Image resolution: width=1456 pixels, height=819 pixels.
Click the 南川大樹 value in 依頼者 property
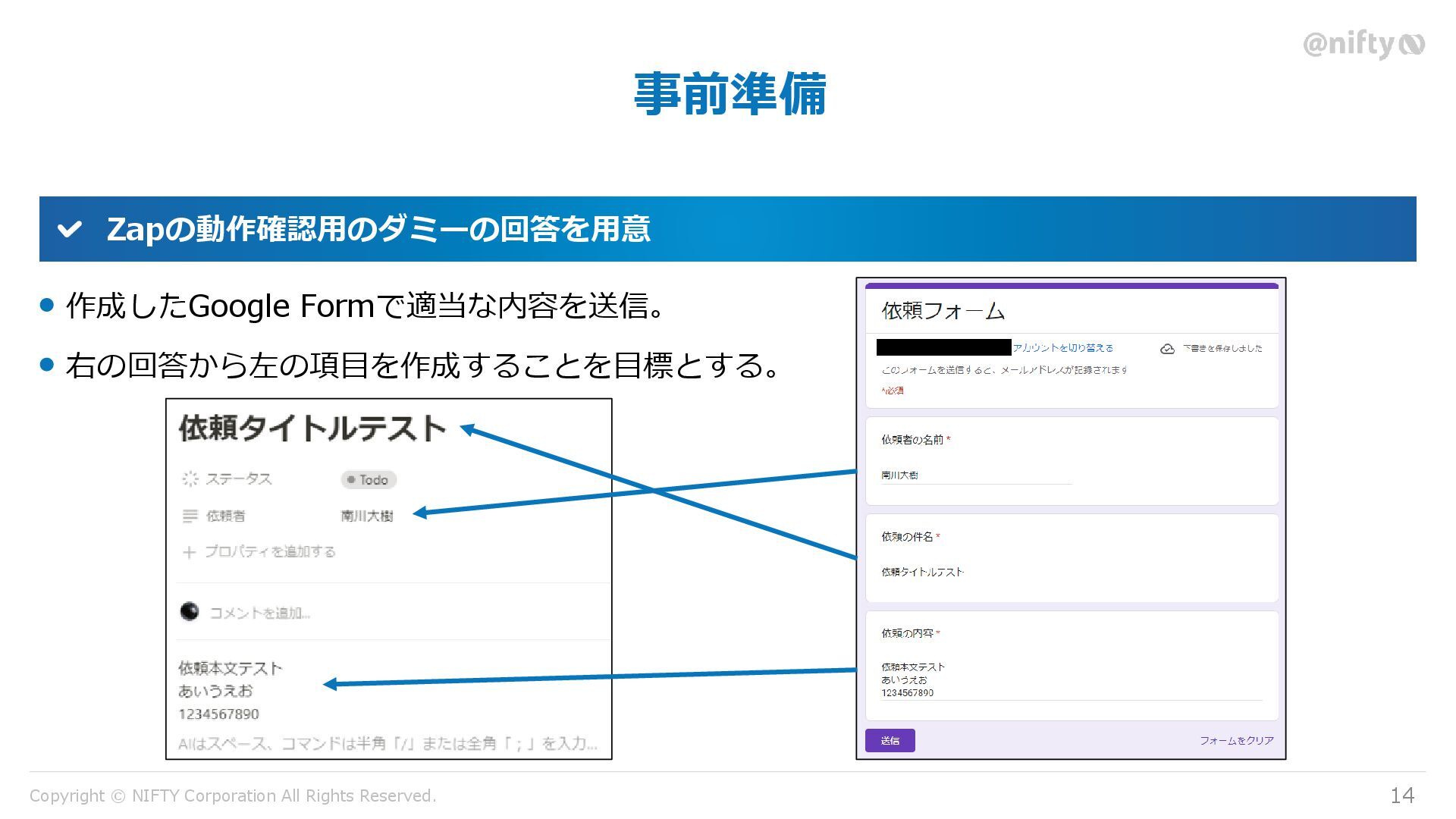pos(367,516)
